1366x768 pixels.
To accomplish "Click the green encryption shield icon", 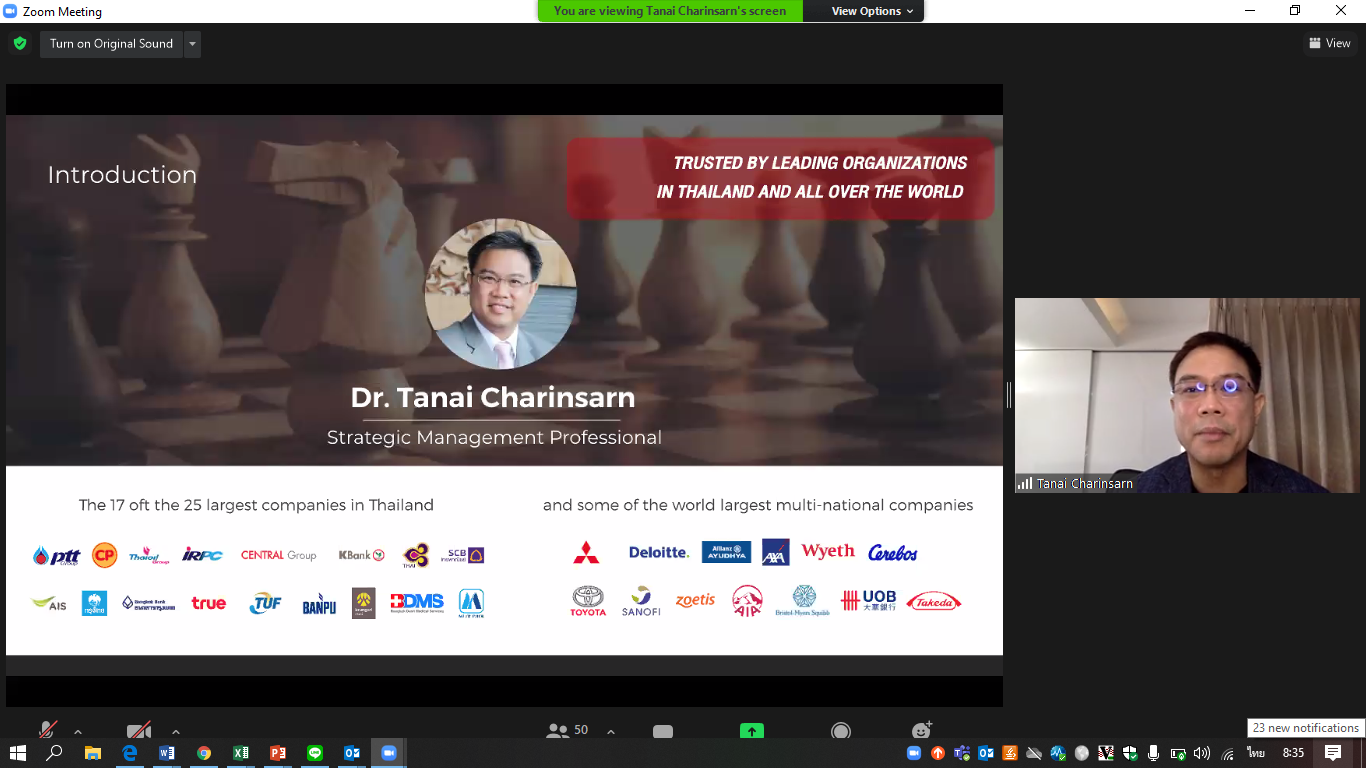I will [20, 44].
